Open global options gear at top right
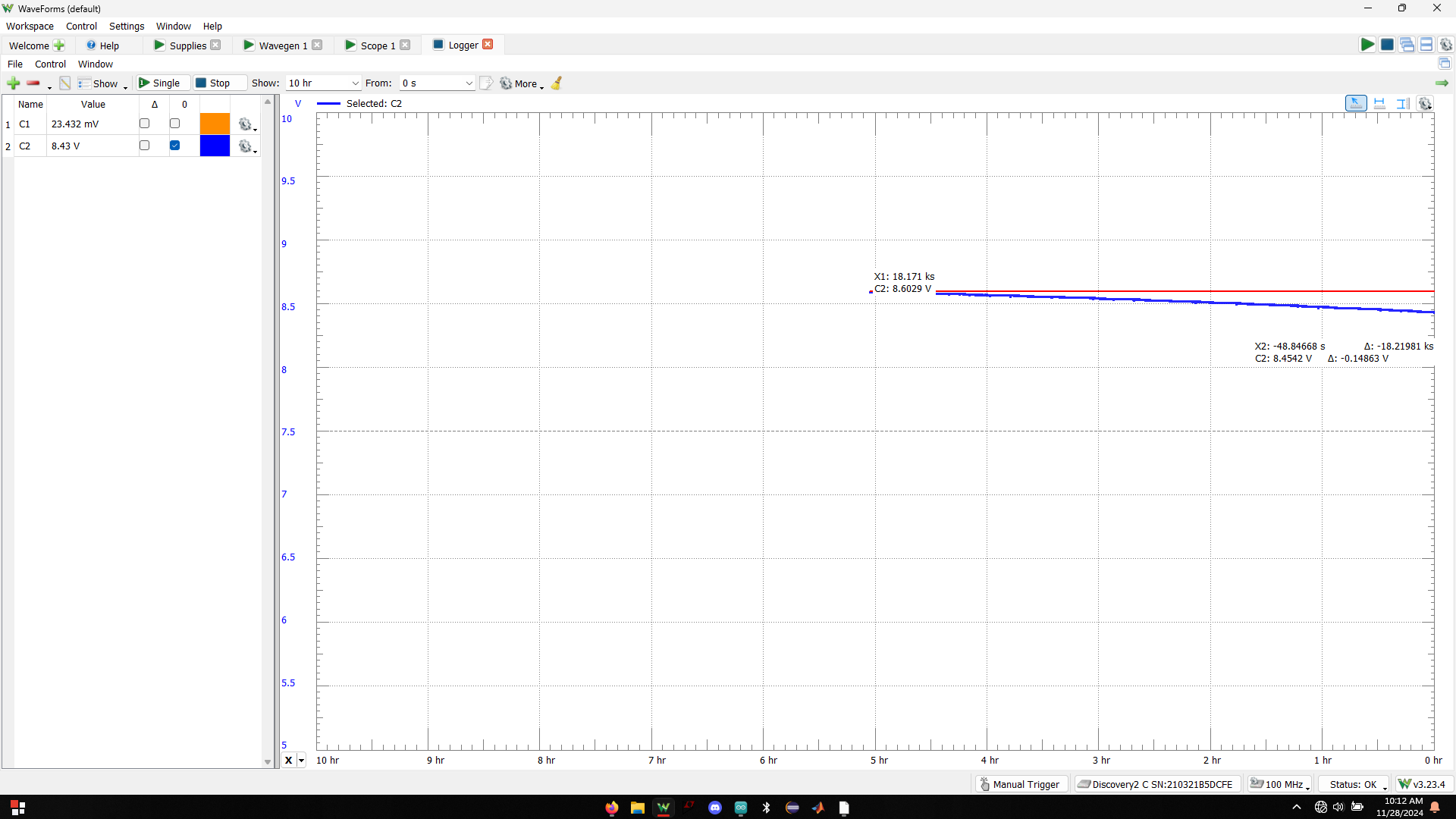 (1445, 45)
